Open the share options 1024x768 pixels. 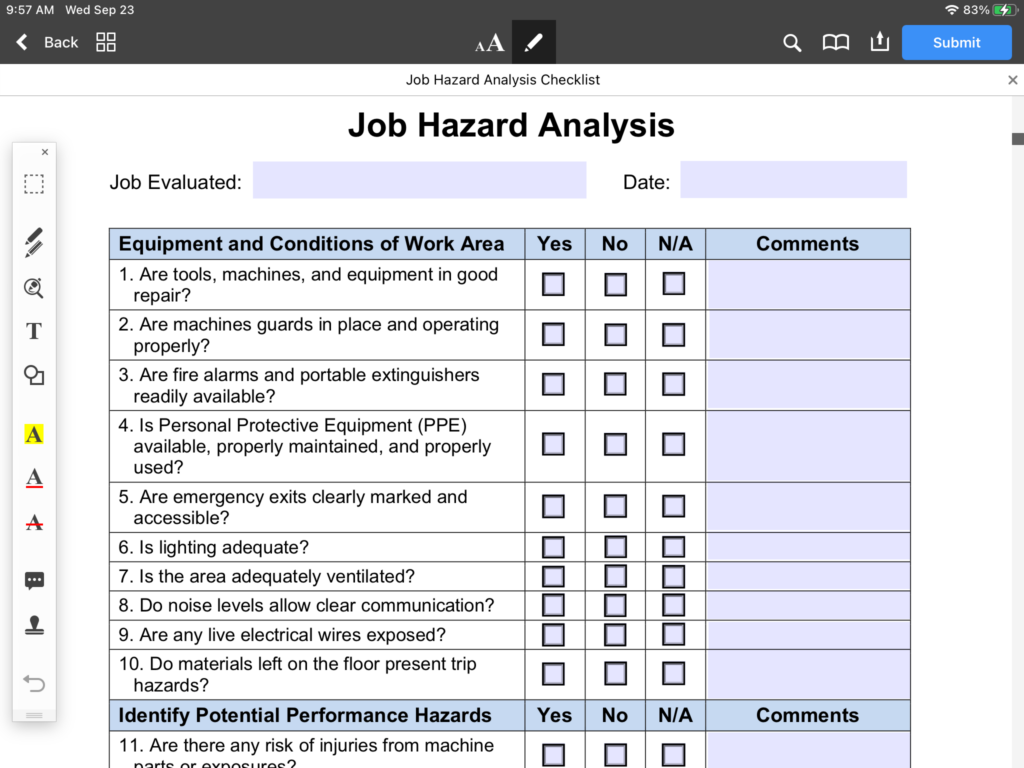point(879,42)
